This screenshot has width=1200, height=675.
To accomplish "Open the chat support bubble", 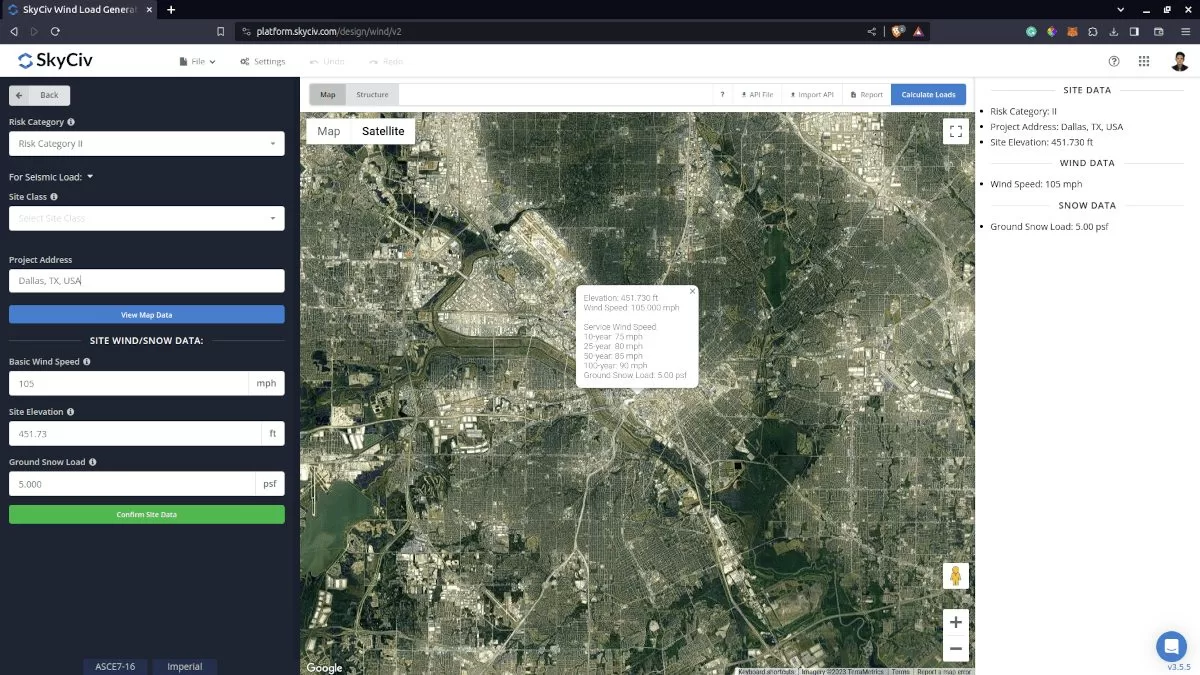I will (1171, 645).
